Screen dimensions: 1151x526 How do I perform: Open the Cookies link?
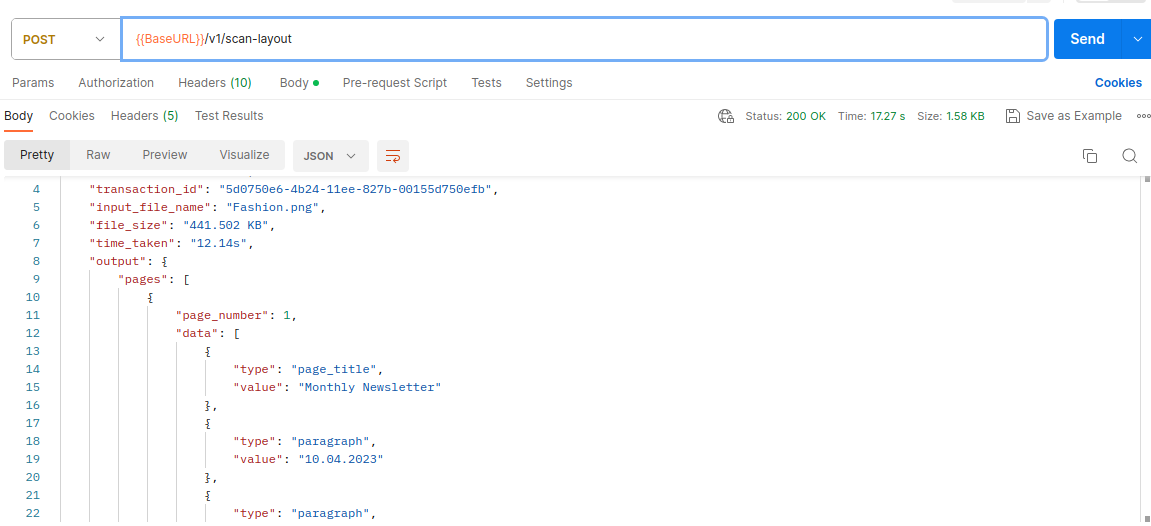point(1118,83)
